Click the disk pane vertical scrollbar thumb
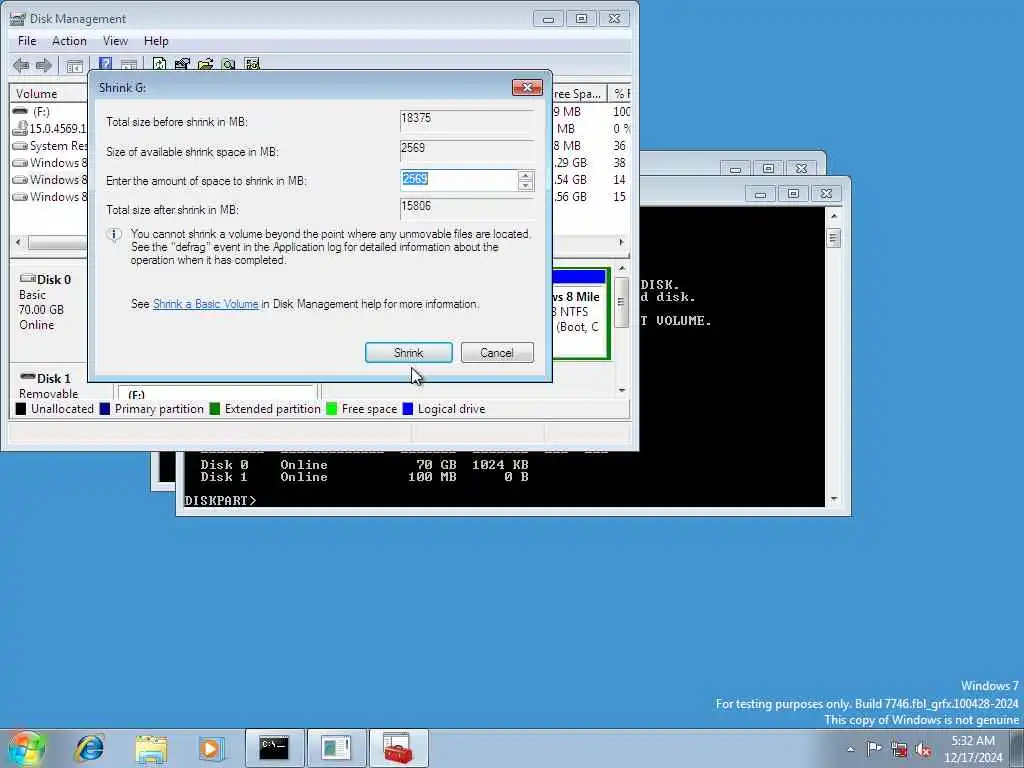 point(621,302)
